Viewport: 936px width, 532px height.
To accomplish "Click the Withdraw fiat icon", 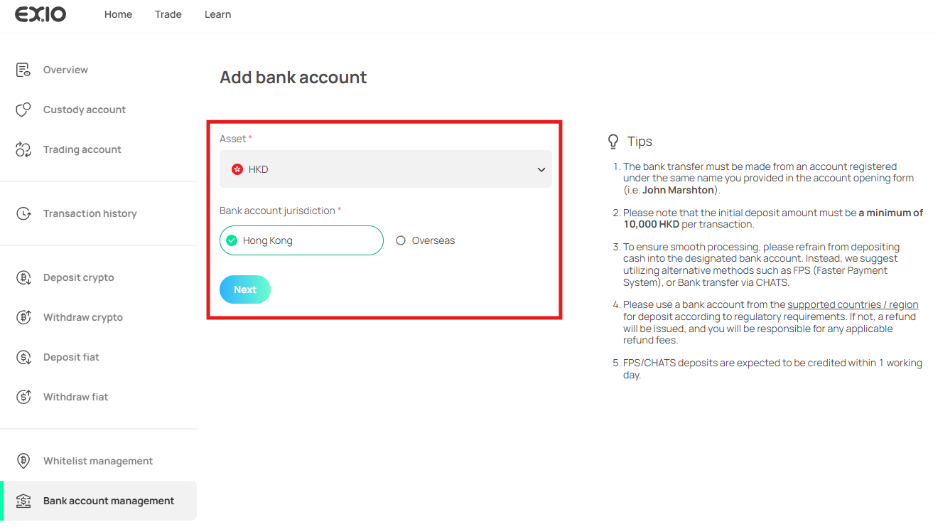I will point(23,397).
